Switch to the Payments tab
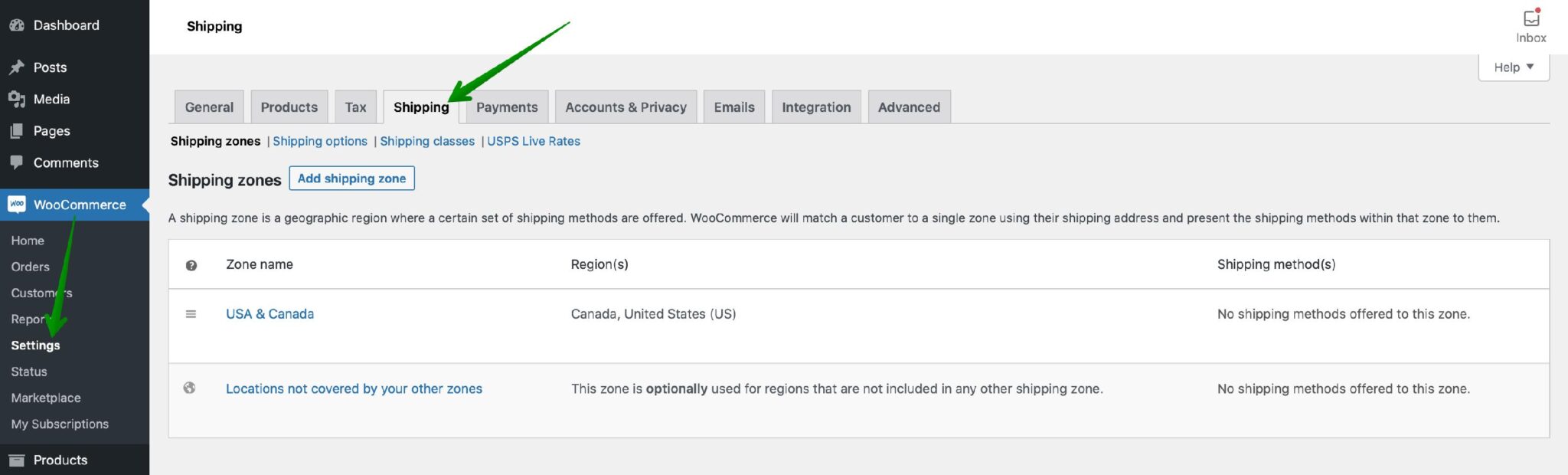This screenshot has width=1568, height=475. click(x=506, y=106)
